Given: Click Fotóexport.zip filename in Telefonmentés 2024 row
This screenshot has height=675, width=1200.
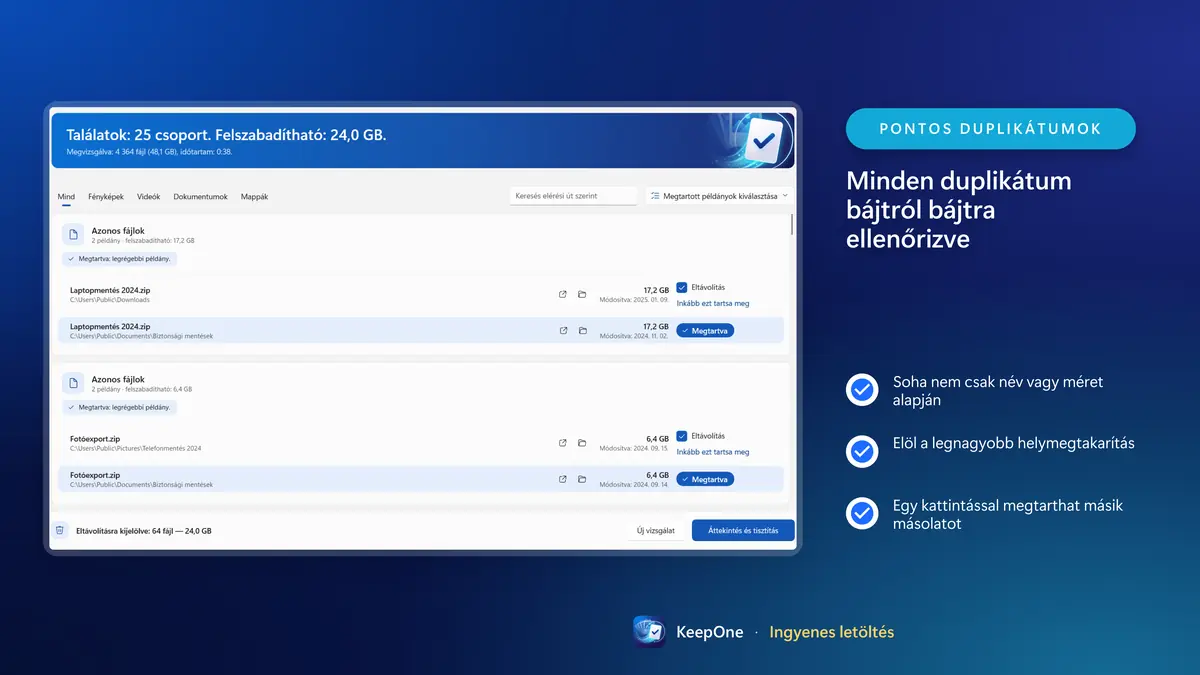Looking at the screenshot, I should click(x=95, y=439).
